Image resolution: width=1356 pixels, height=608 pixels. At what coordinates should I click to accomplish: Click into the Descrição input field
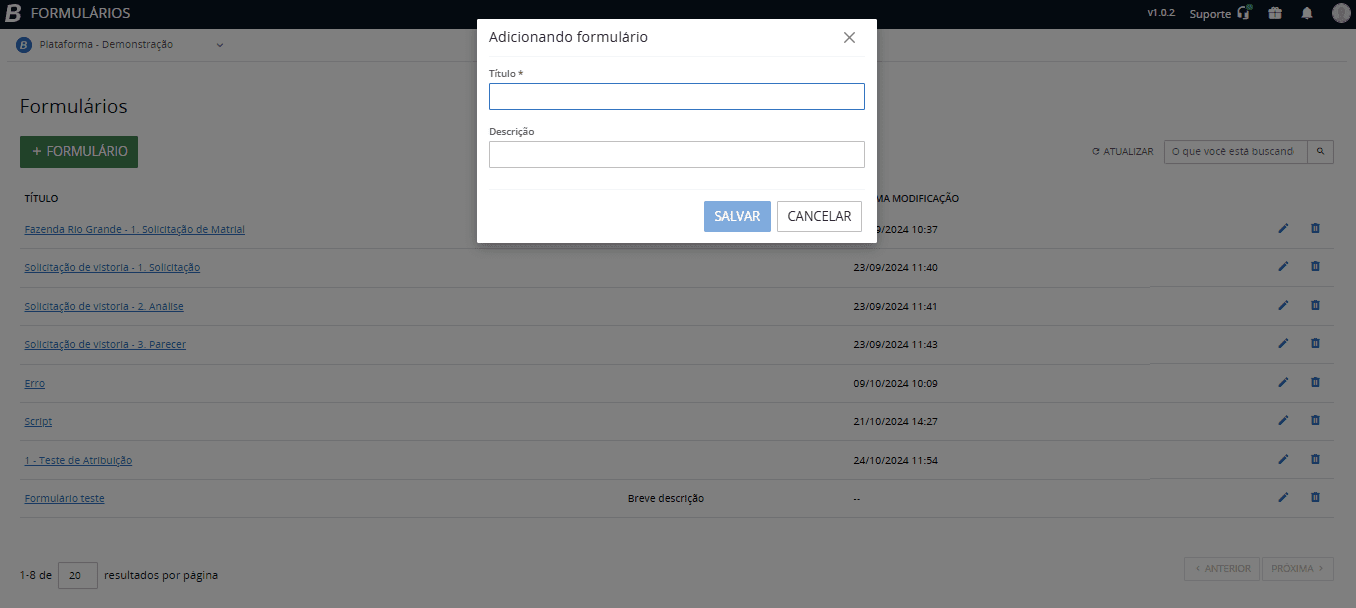(x=676, y=154)
